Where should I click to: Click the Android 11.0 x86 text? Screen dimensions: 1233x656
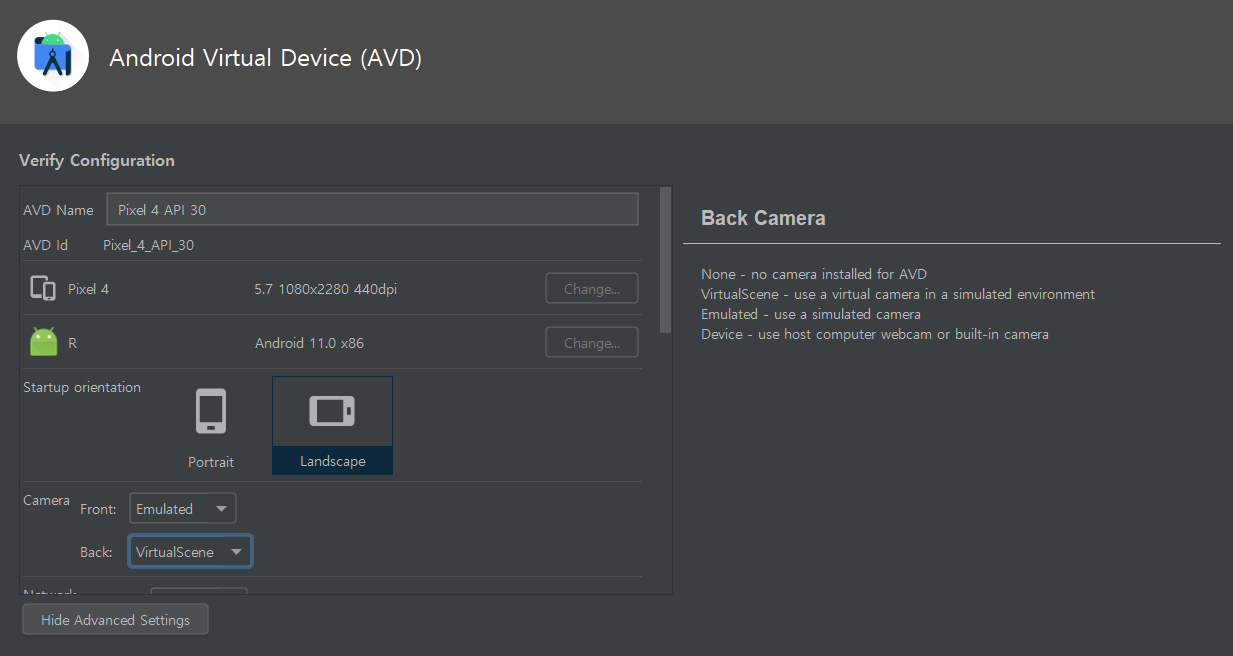tap(310, 343)
